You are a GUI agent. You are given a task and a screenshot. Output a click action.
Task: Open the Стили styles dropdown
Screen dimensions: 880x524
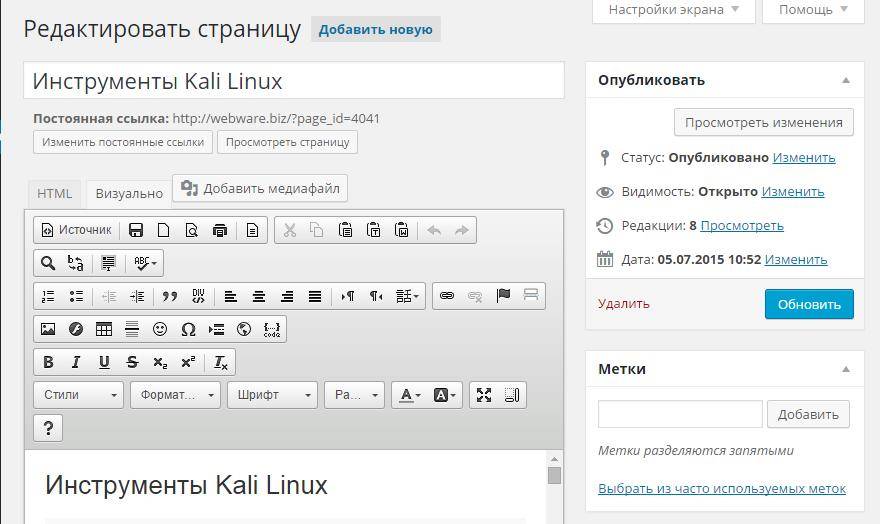(79, 395)
